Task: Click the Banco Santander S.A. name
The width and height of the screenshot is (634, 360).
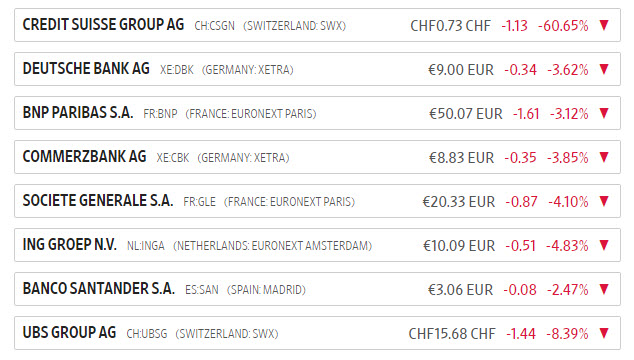Action: coord(99,289)
